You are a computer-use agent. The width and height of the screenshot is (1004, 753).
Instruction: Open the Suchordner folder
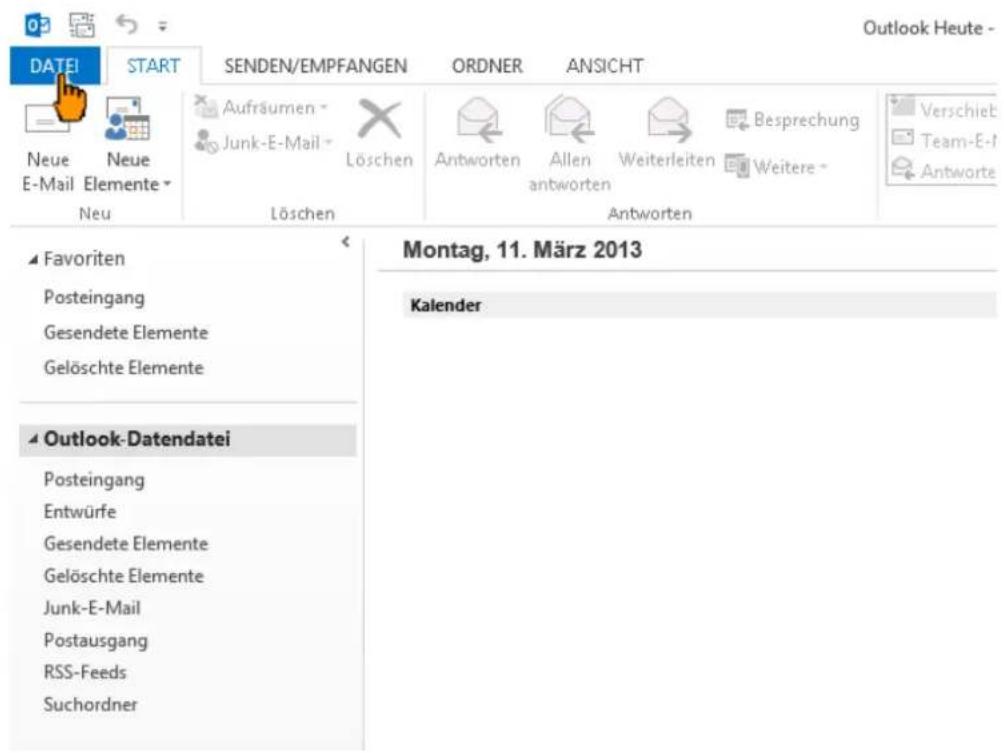pos(90,704)
